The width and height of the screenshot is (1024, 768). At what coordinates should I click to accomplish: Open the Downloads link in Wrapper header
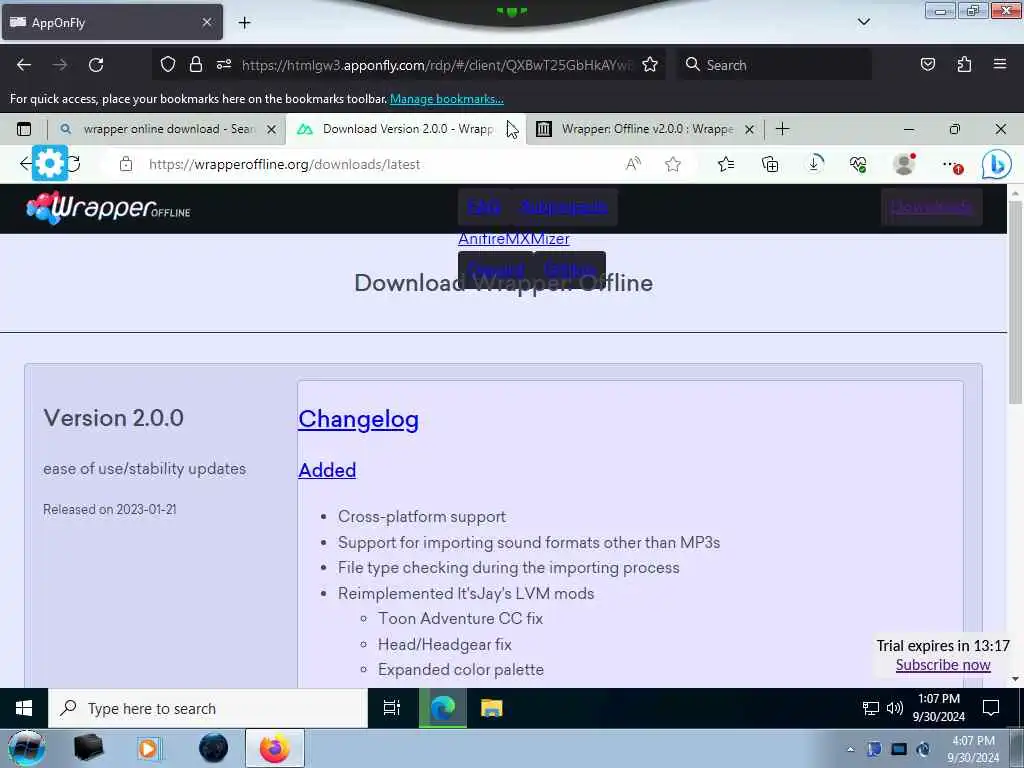pyautogui.click(x=931, y=207)
